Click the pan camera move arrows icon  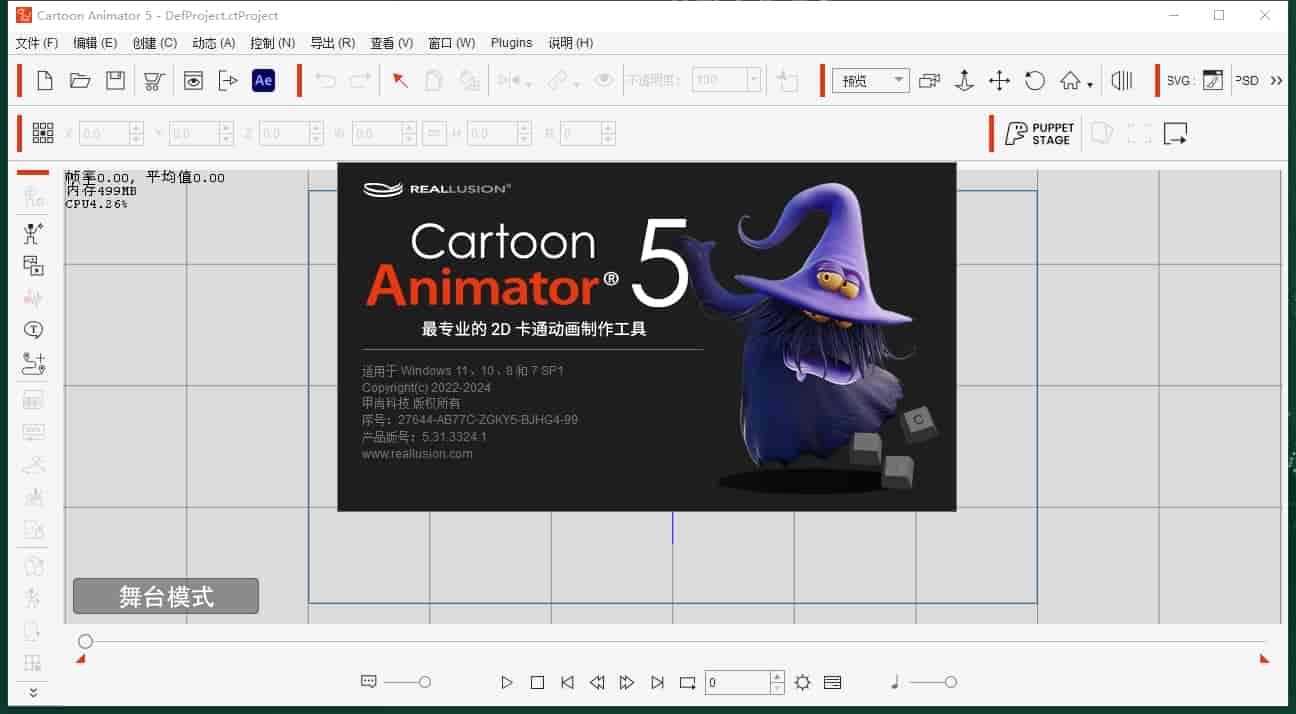[999, 81]
